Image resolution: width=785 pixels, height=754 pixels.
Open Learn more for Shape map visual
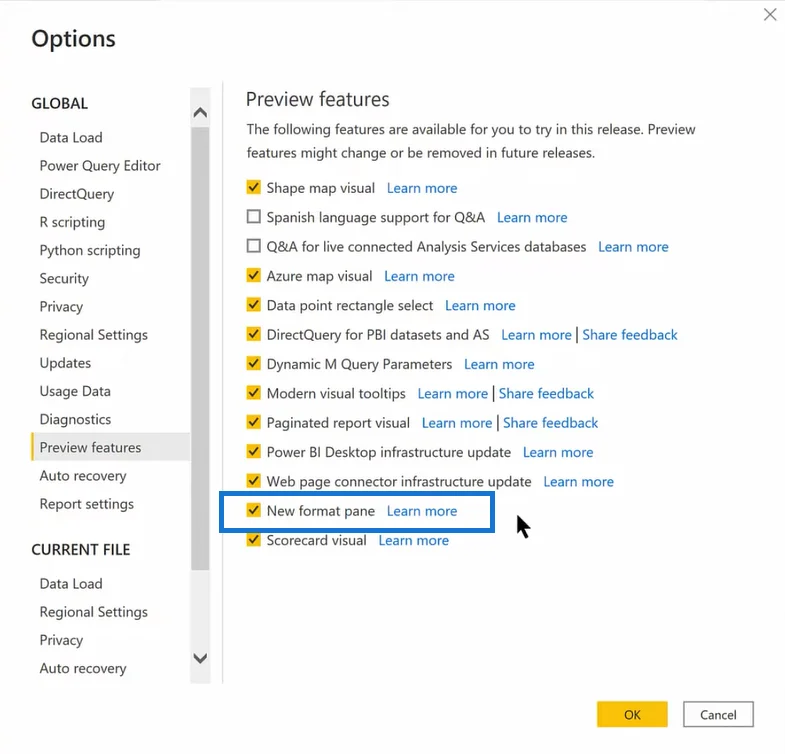tap(422, 188)
